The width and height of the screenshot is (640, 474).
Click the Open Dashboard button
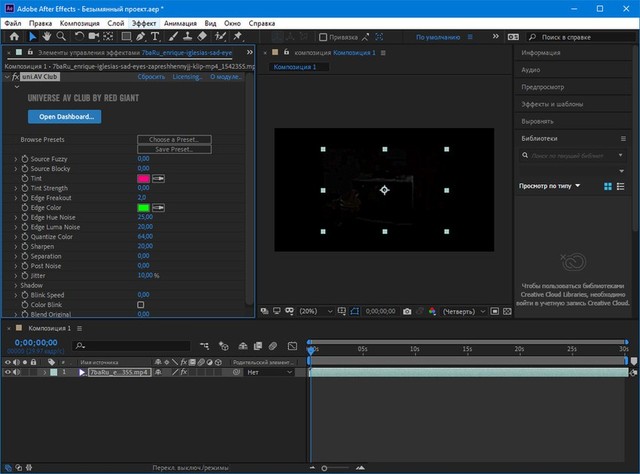[x=64, y=117]
